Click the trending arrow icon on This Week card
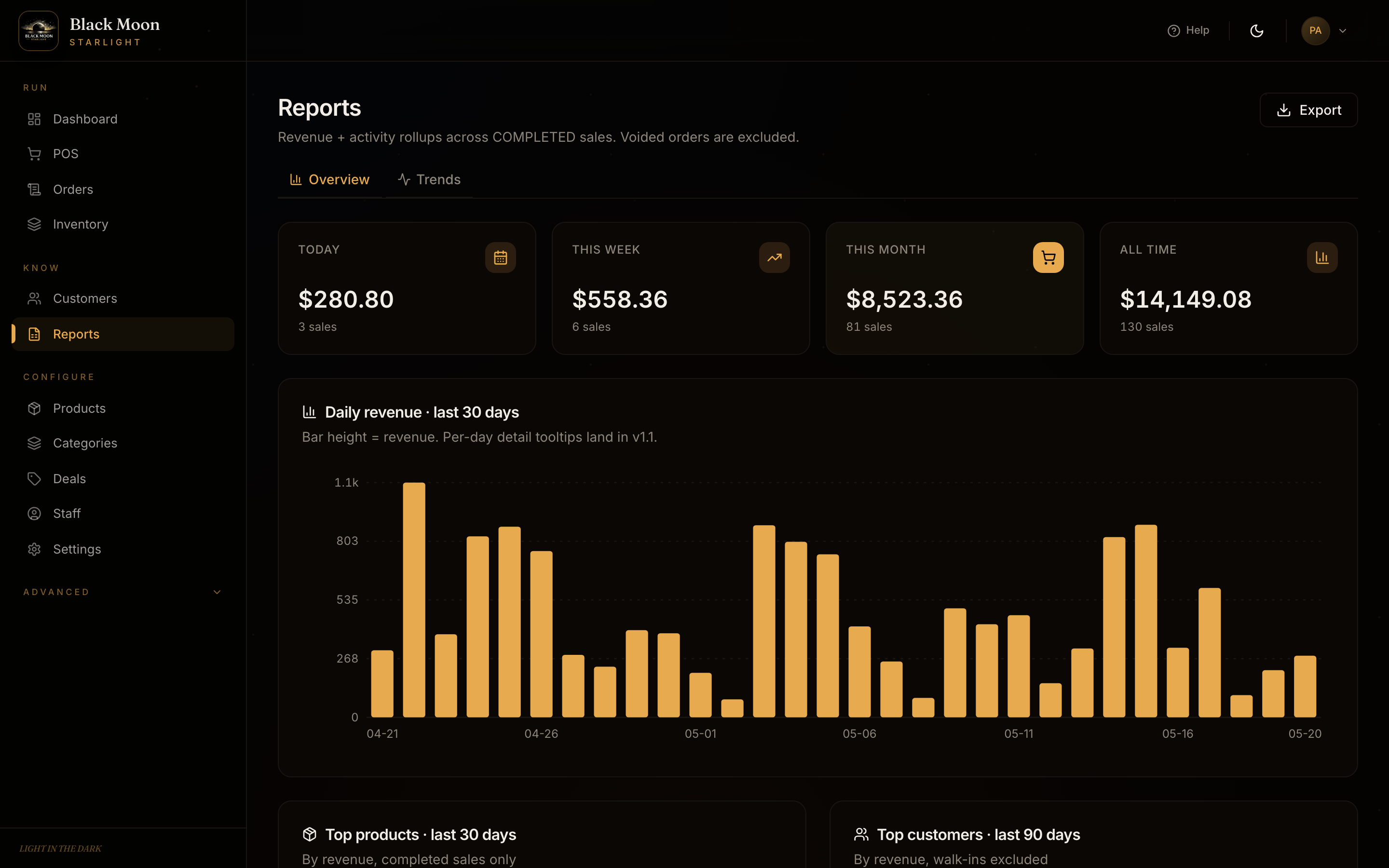Image resolution: width=1389 pixels, height=868 pixels. click(x=774, y=258)
